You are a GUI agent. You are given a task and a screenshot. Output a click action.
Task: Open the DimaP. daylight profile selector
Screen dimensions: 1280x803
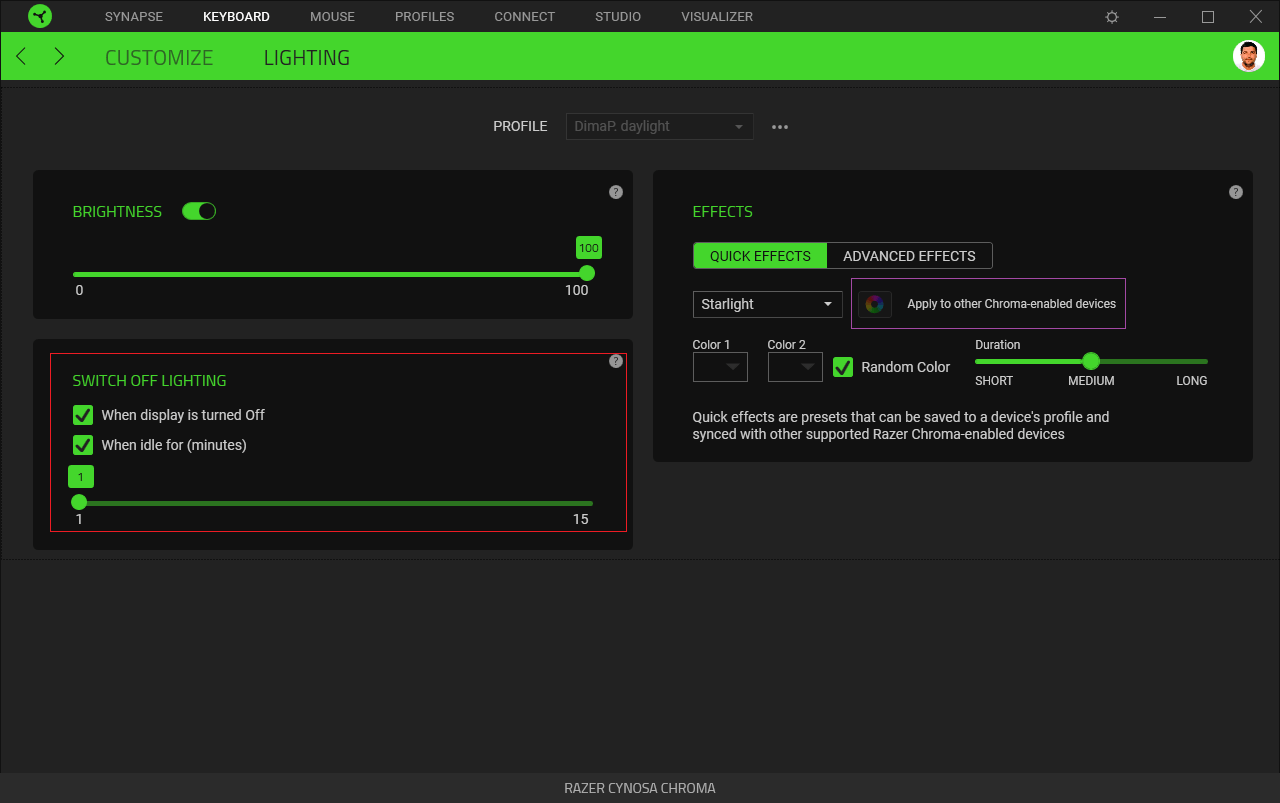[x=659, y=126]
